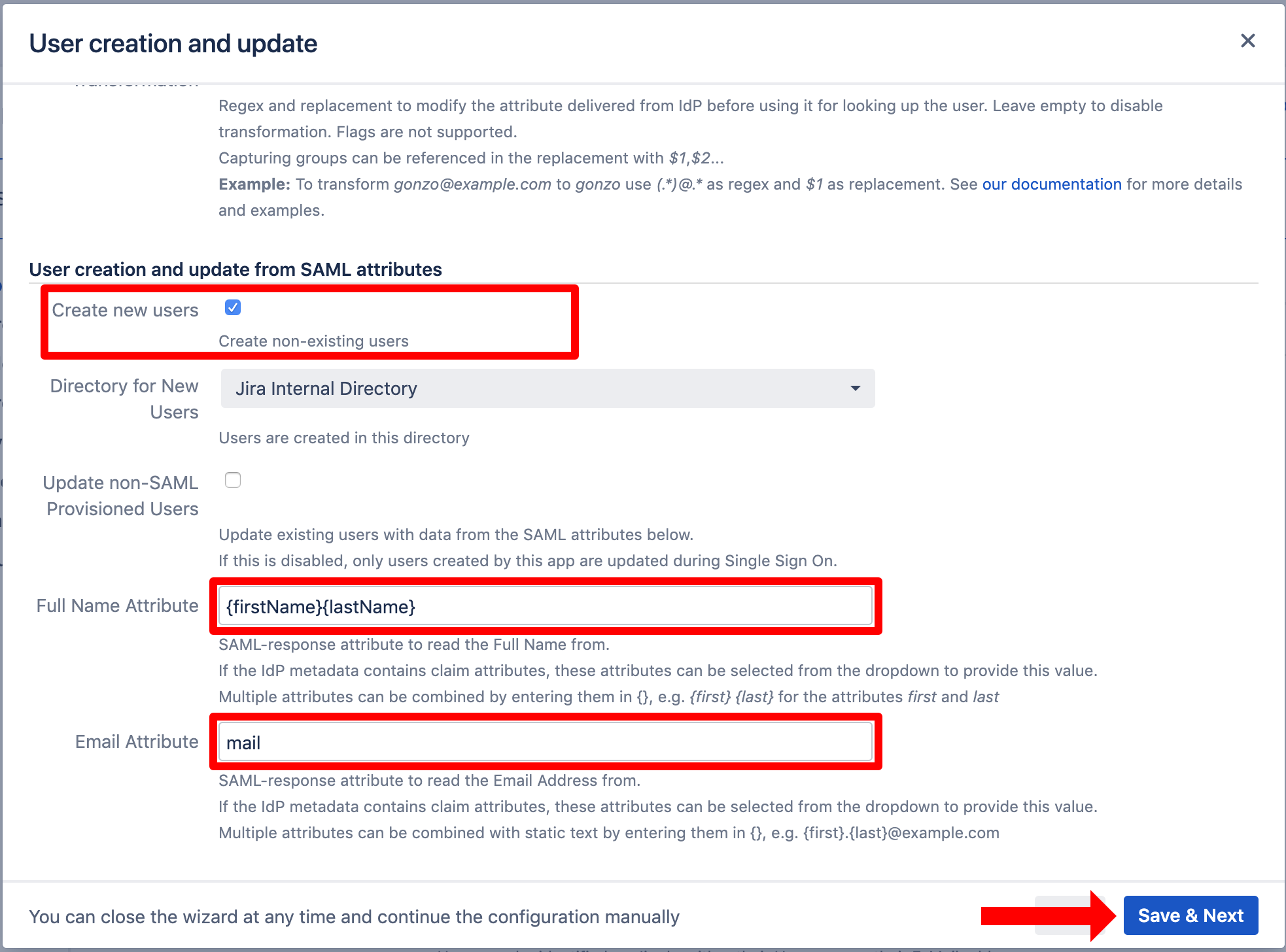Image resolution: width=1286 pixels, height=952 pixels.
Task: Click the wizard footer note about closing
Action: tap(354, 917)
